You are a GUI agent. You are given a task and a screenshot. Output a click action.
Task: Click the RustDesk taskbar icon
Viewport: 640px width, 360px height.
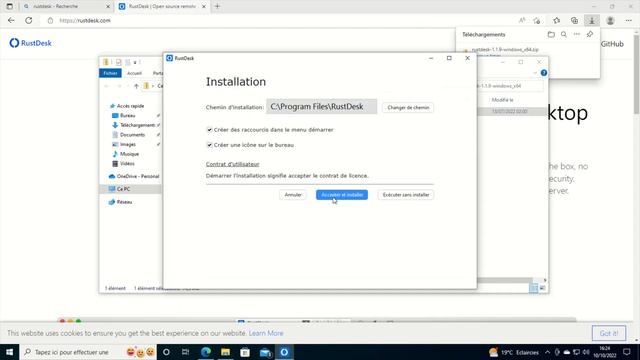click(284, 352)
